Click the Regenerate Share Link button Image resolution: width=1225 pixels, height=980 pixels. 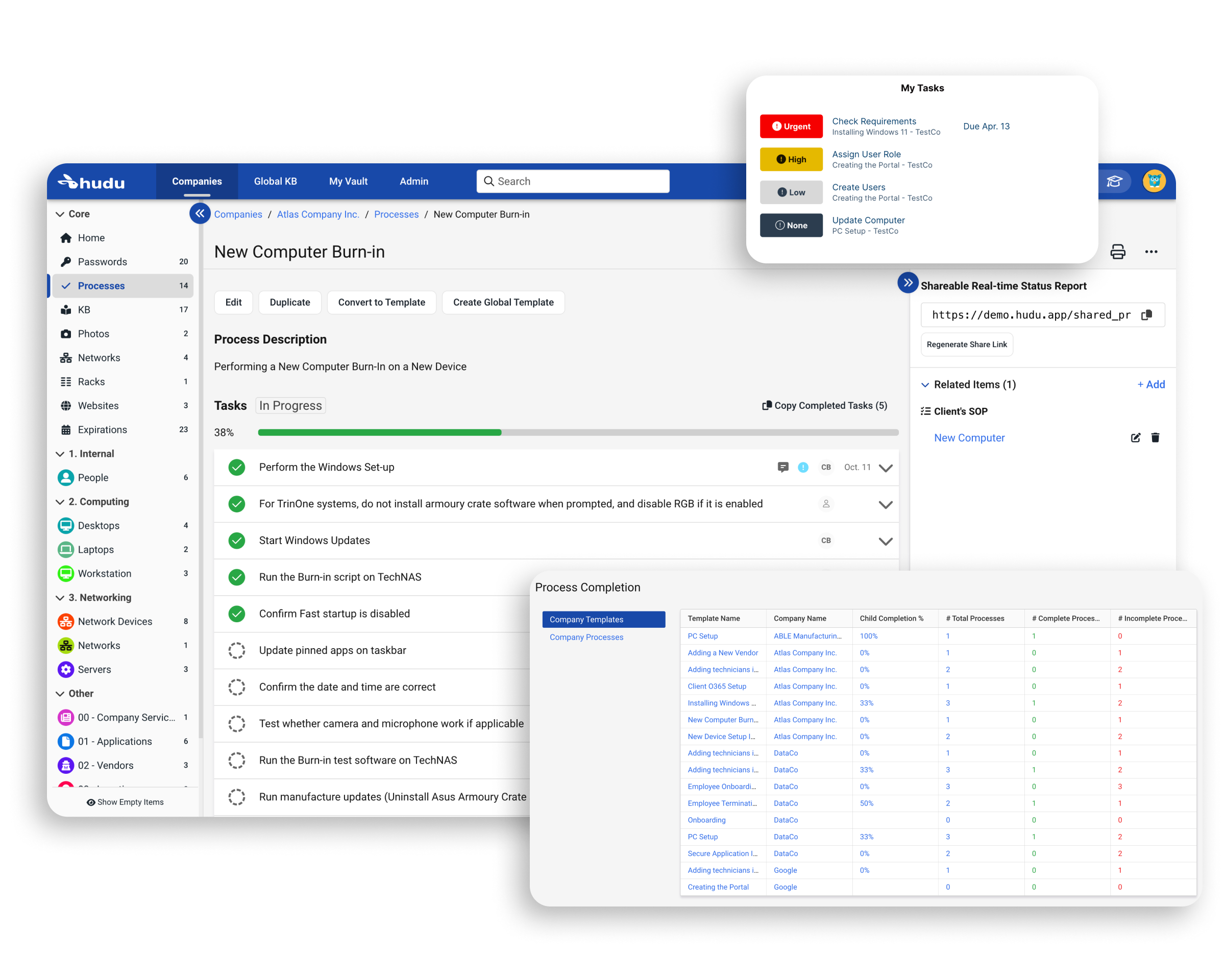(x=967, y=345)
